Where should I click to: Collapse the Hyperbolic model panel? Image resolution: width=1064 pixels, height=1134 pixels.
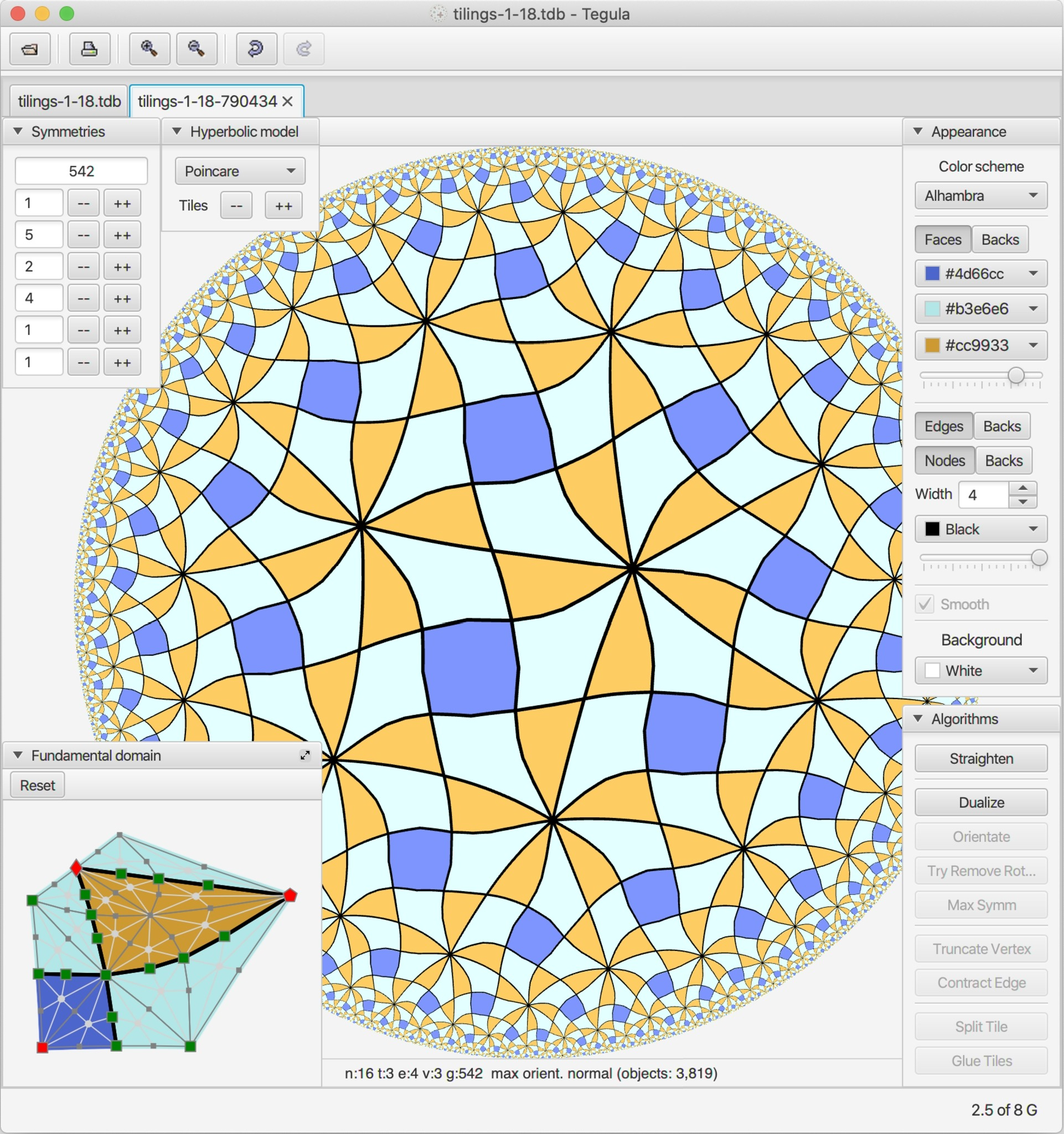[x=178, y=132]
